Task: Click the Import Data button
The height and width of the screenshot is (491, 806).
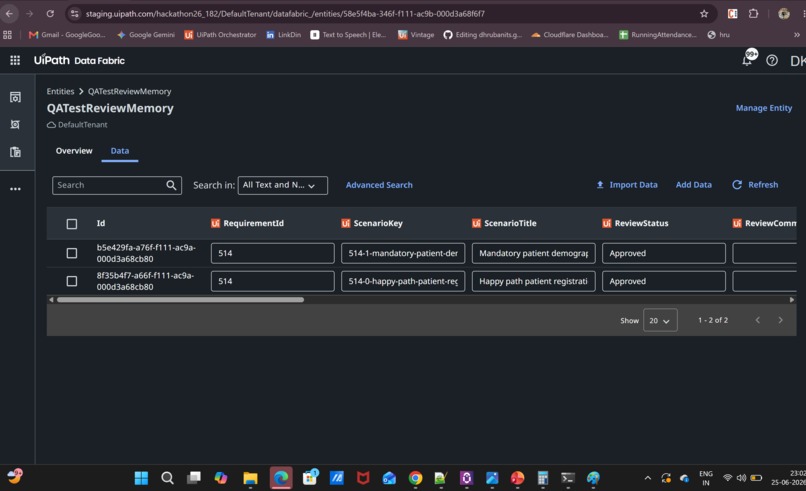Action: [627, 185]
